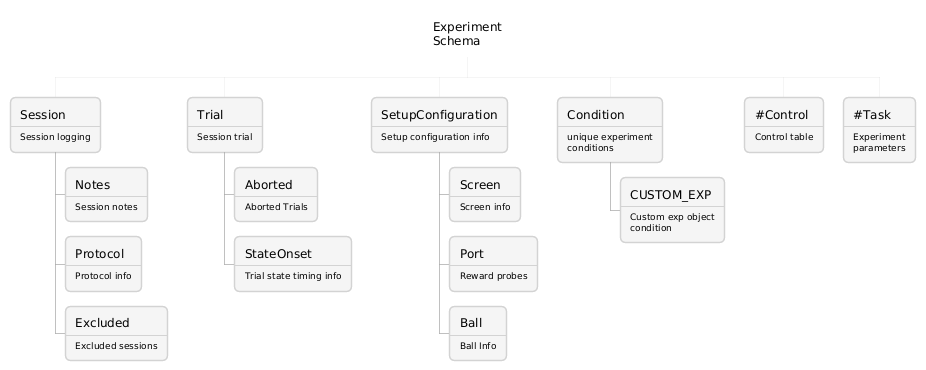Select the Protocol info node
Viewport: 926px width, 370px height.
click(103, 264)
